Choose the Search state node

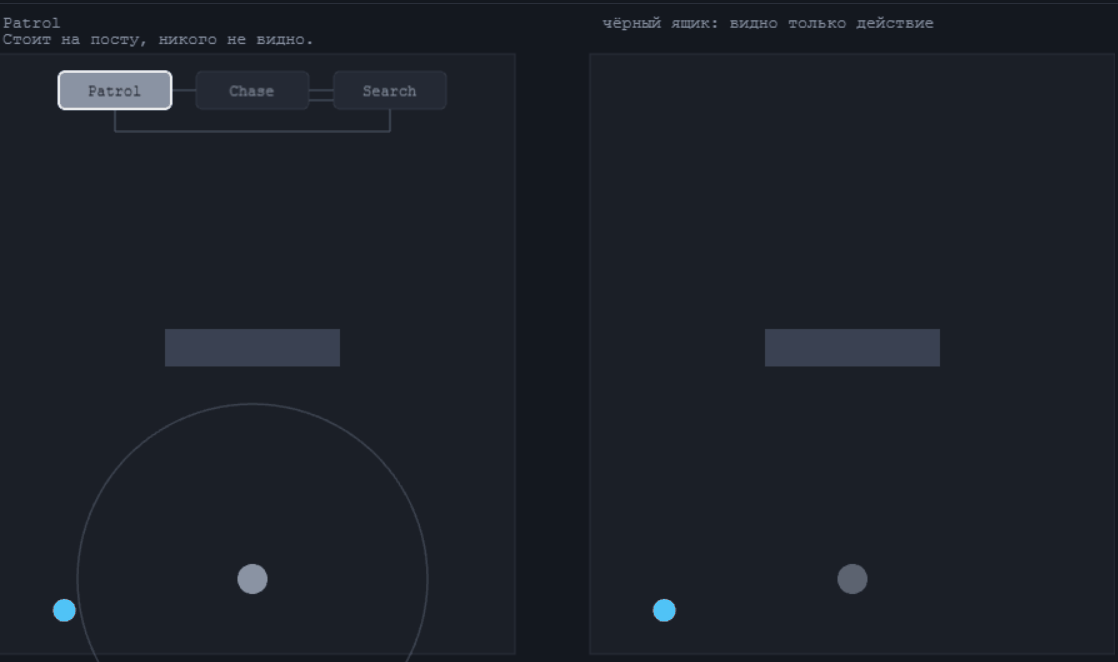click(389, 91)
